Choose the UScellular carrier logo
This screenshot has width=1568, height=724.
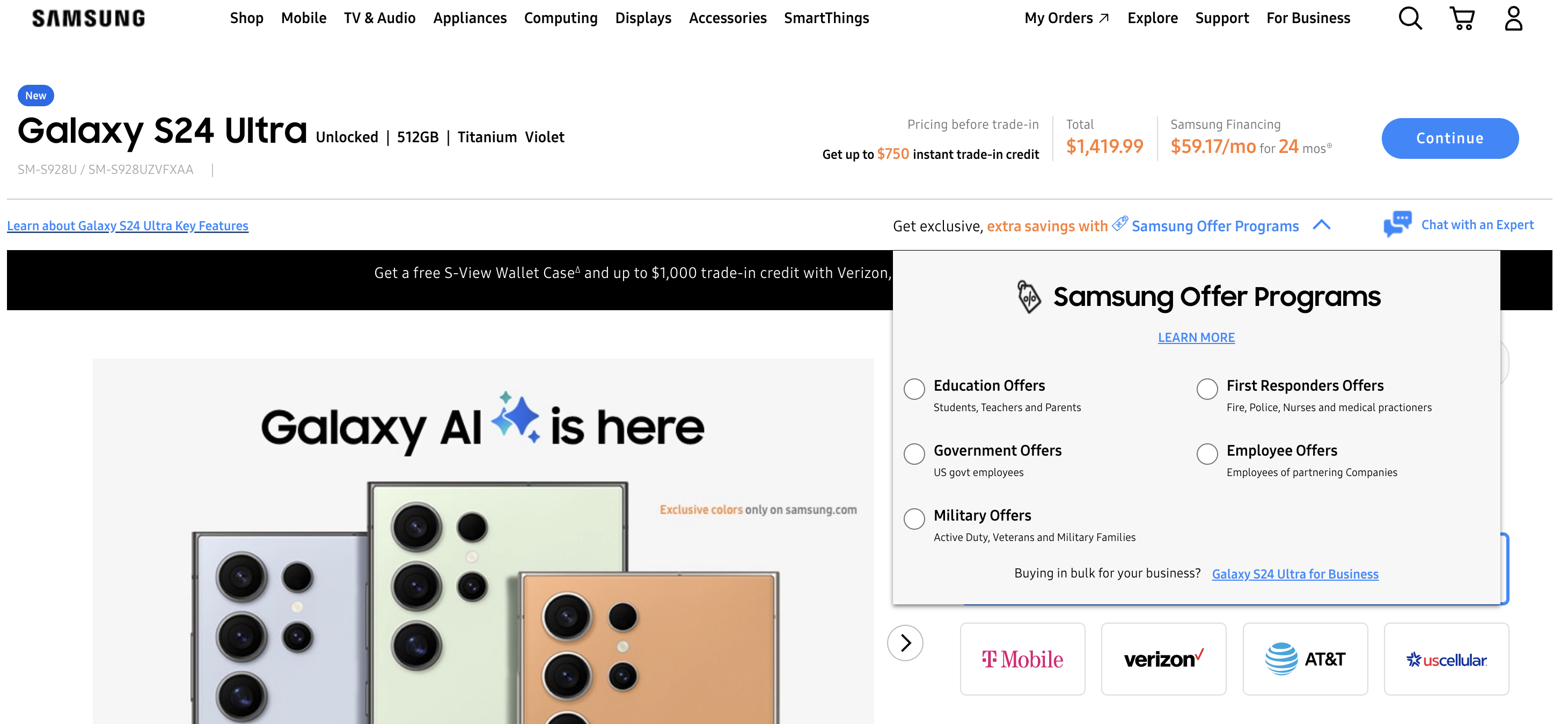pyautogui.click(x=1446, y=659)
